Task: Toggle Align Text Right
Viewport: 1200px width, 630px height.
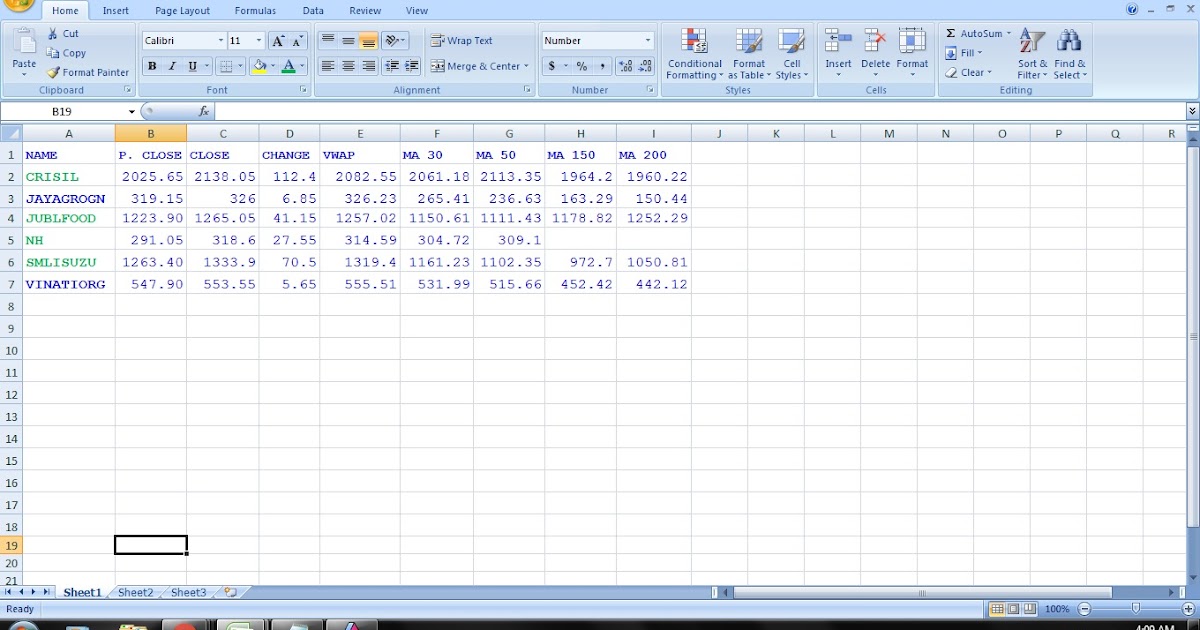Action: click(368, 66)
